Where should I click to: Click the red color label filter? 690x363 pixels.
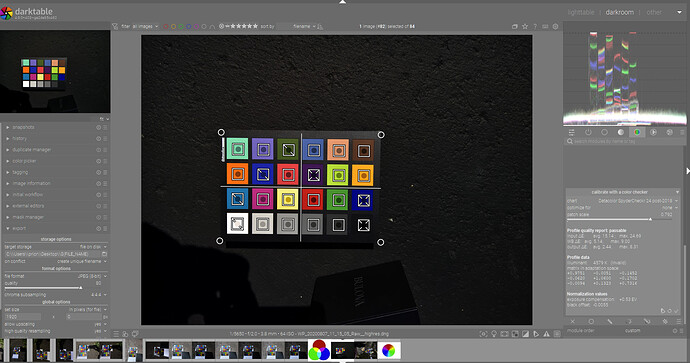click(x=165, y=26)
